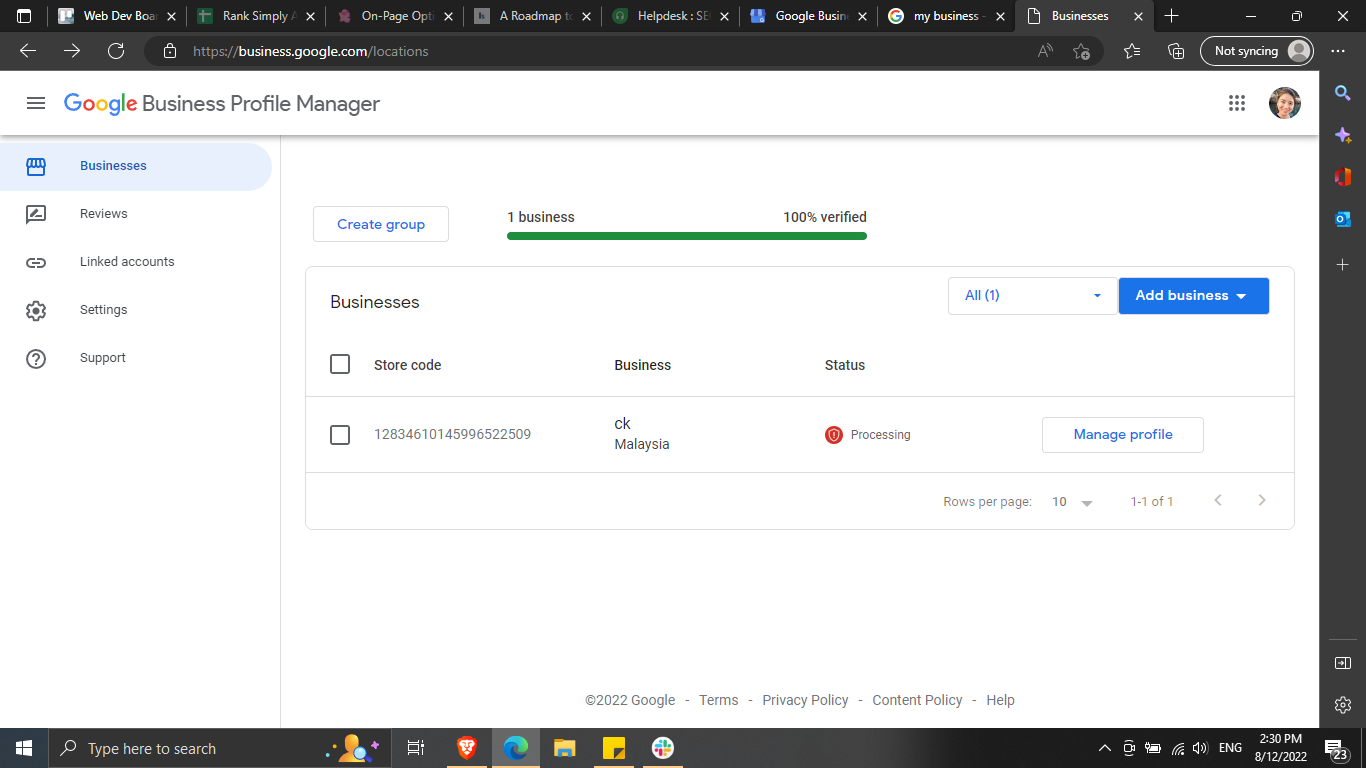Tick the select-all checkbox in header

pos(340,365)
